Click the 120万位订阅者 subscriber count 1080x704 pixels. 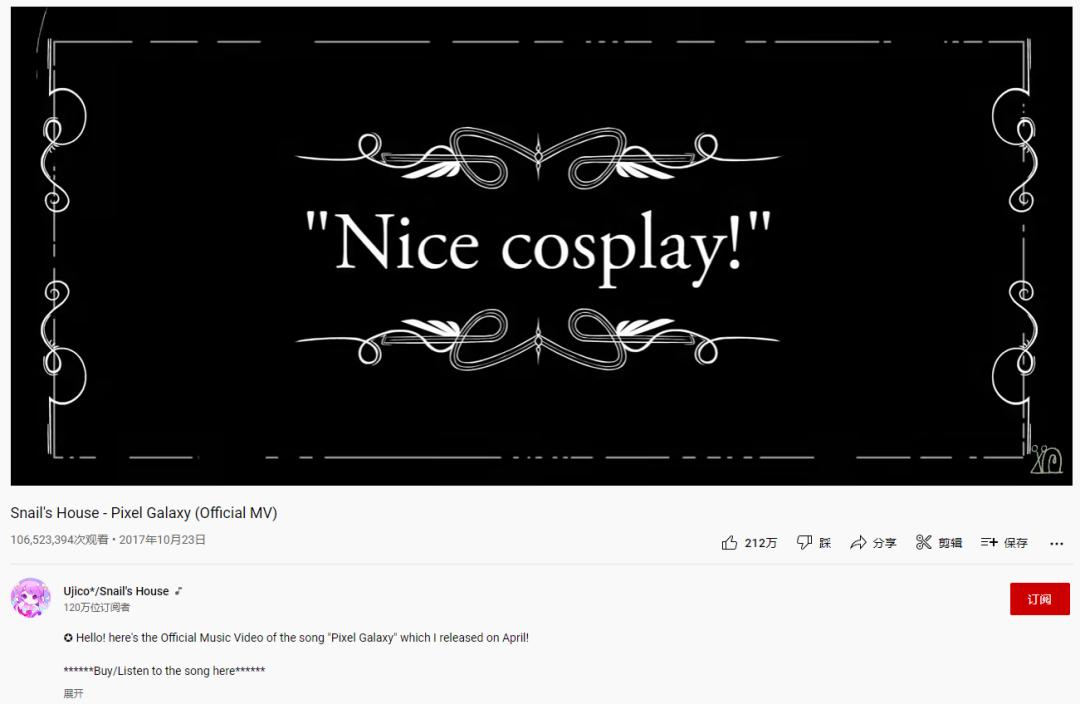[96, 608]
